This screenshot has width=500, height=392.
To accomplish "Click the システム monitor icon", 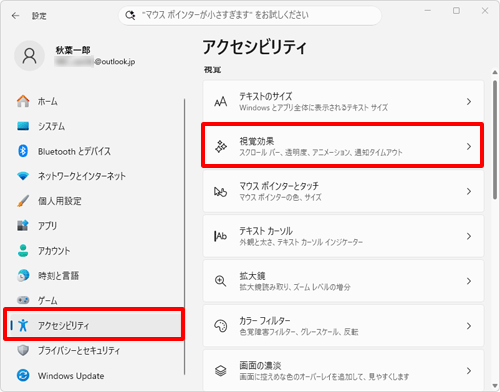I will click(x=23, y=126).
